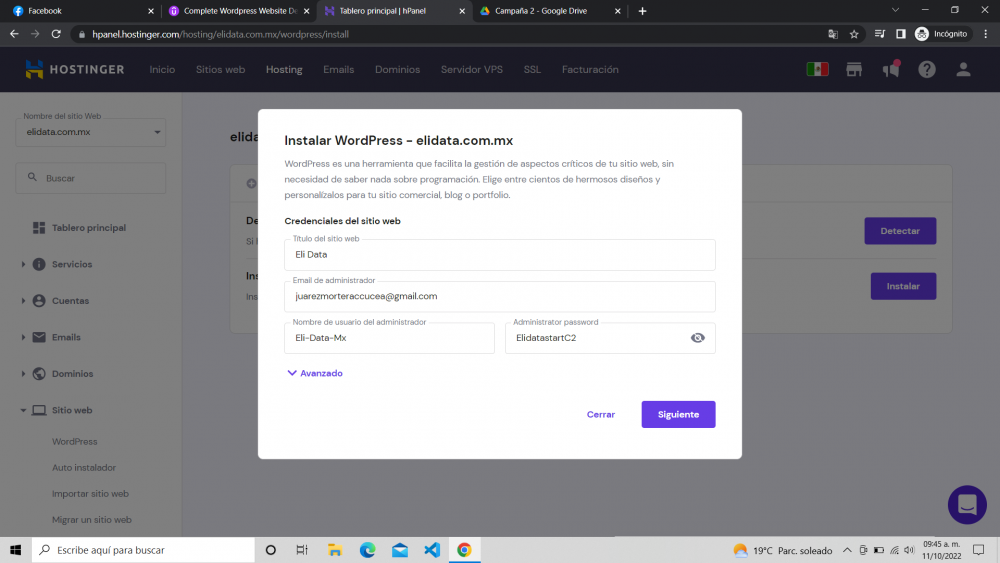Collapse the Sitio web sidebar section
Viewport: 1000px width, 563px height.
pyautogui.click(x=24, y=410)
